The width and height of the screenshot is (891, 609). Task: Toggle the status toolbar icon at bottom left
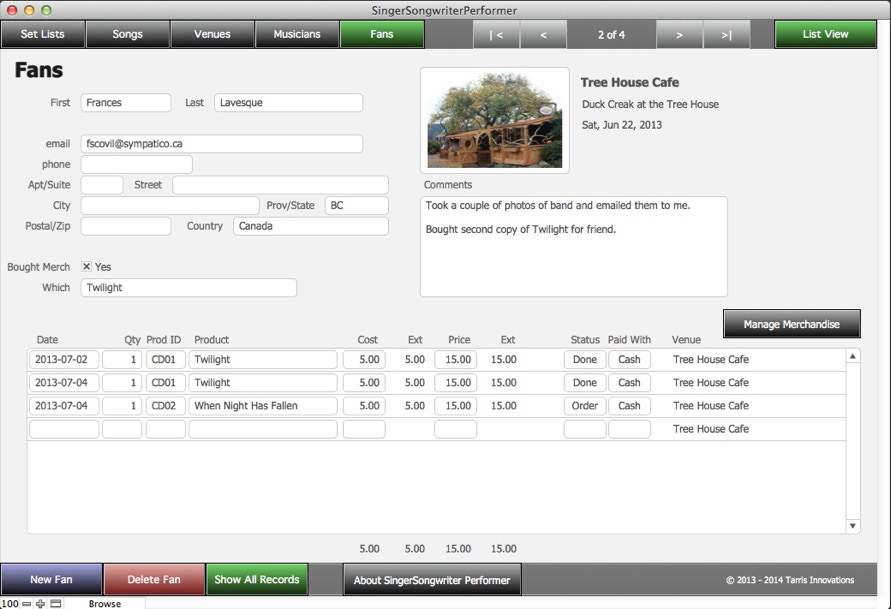tap(56, 603)
